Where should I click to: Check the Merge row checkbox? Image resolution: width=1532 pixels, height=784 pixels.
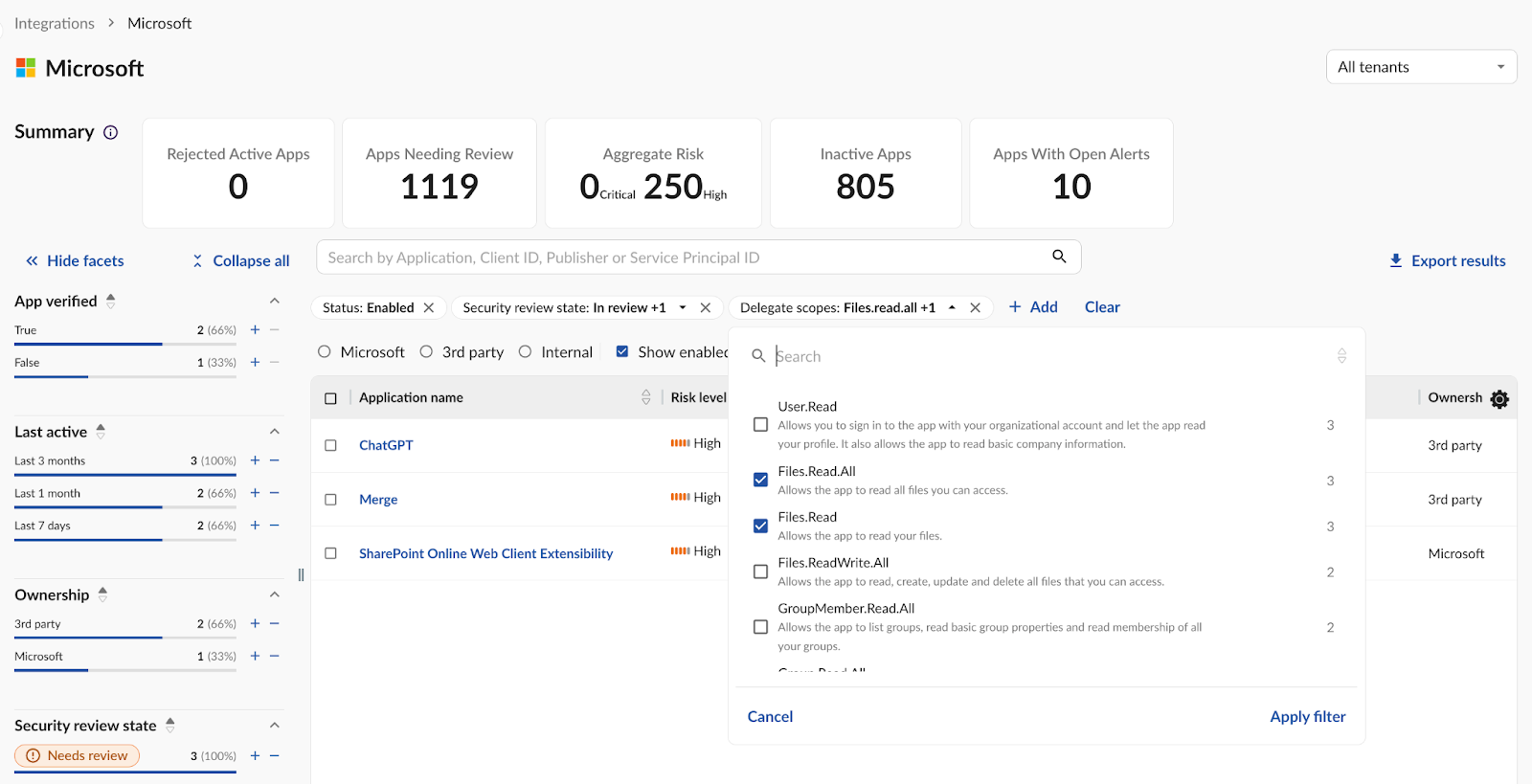tap(331, 500)
